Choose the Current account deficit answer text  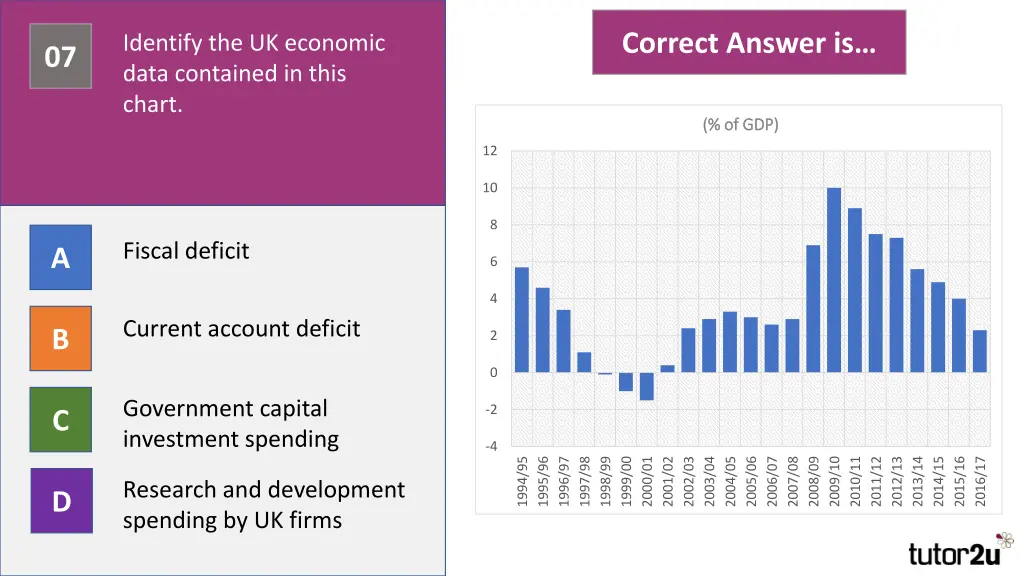[x=241, y=328]
